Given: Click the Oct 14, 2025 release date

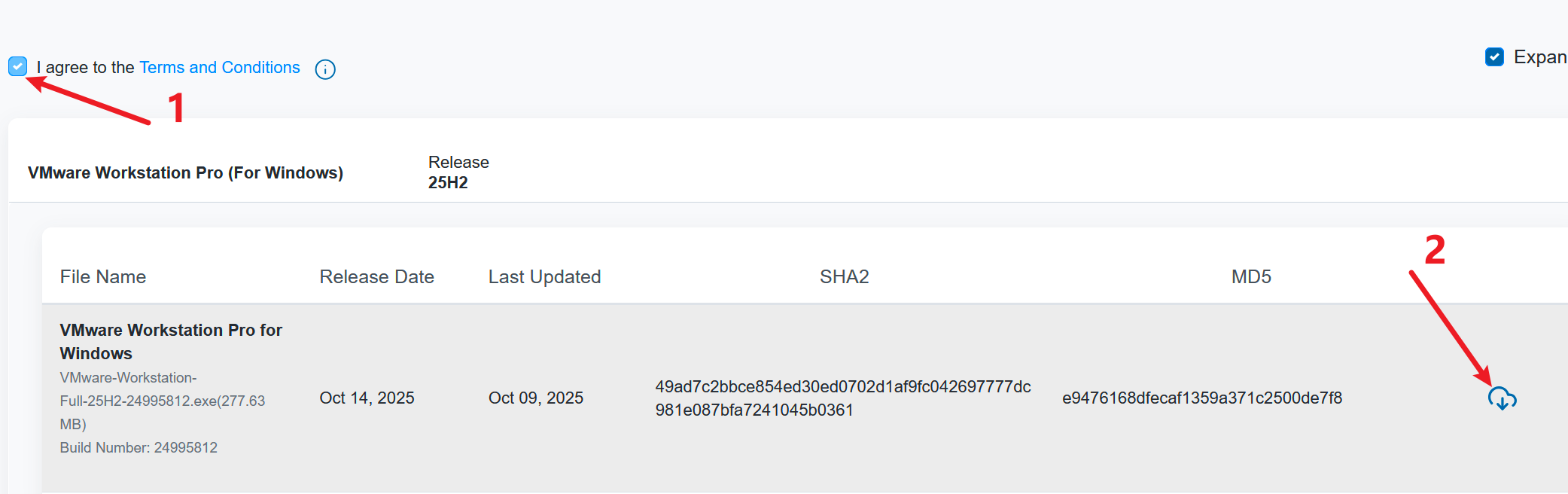Looking at the screenshot, I should point(367,398).
